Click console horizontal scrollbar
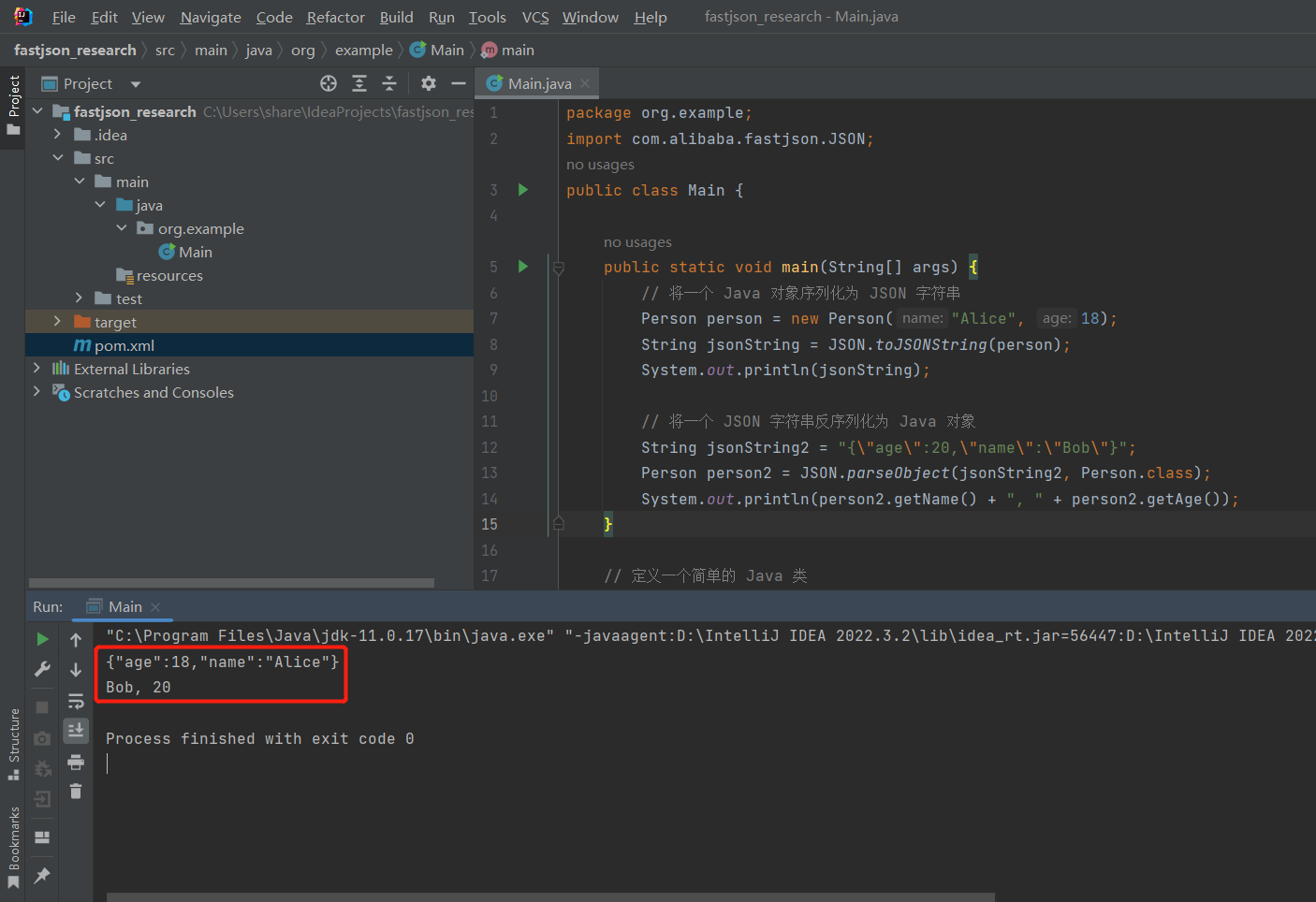The height and width of the screenshot is (902, 1316). pyautogui.click(x=550, y=897)
